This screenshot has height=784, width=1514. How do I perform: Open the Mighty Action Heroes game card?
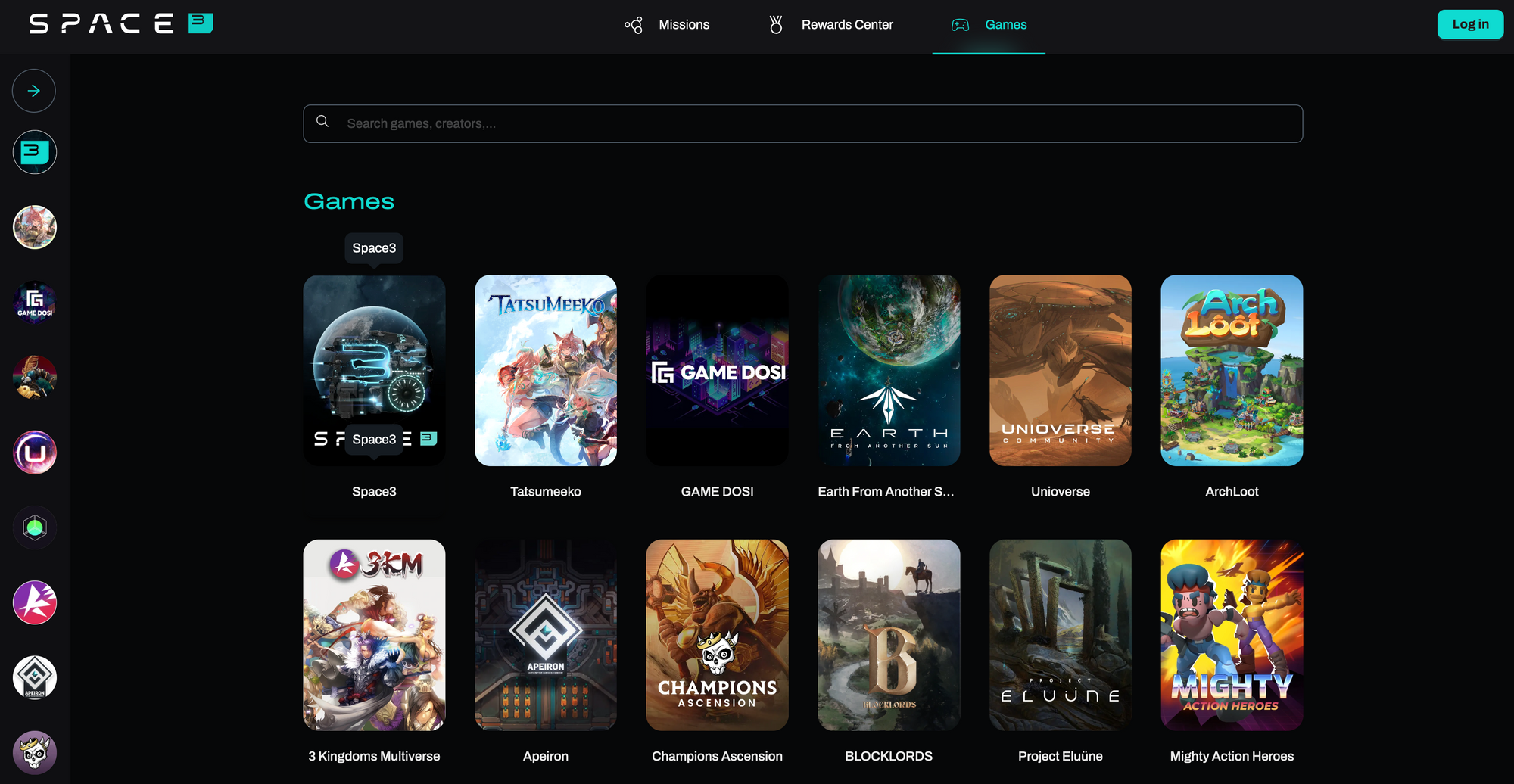(x=1232, y=635)
